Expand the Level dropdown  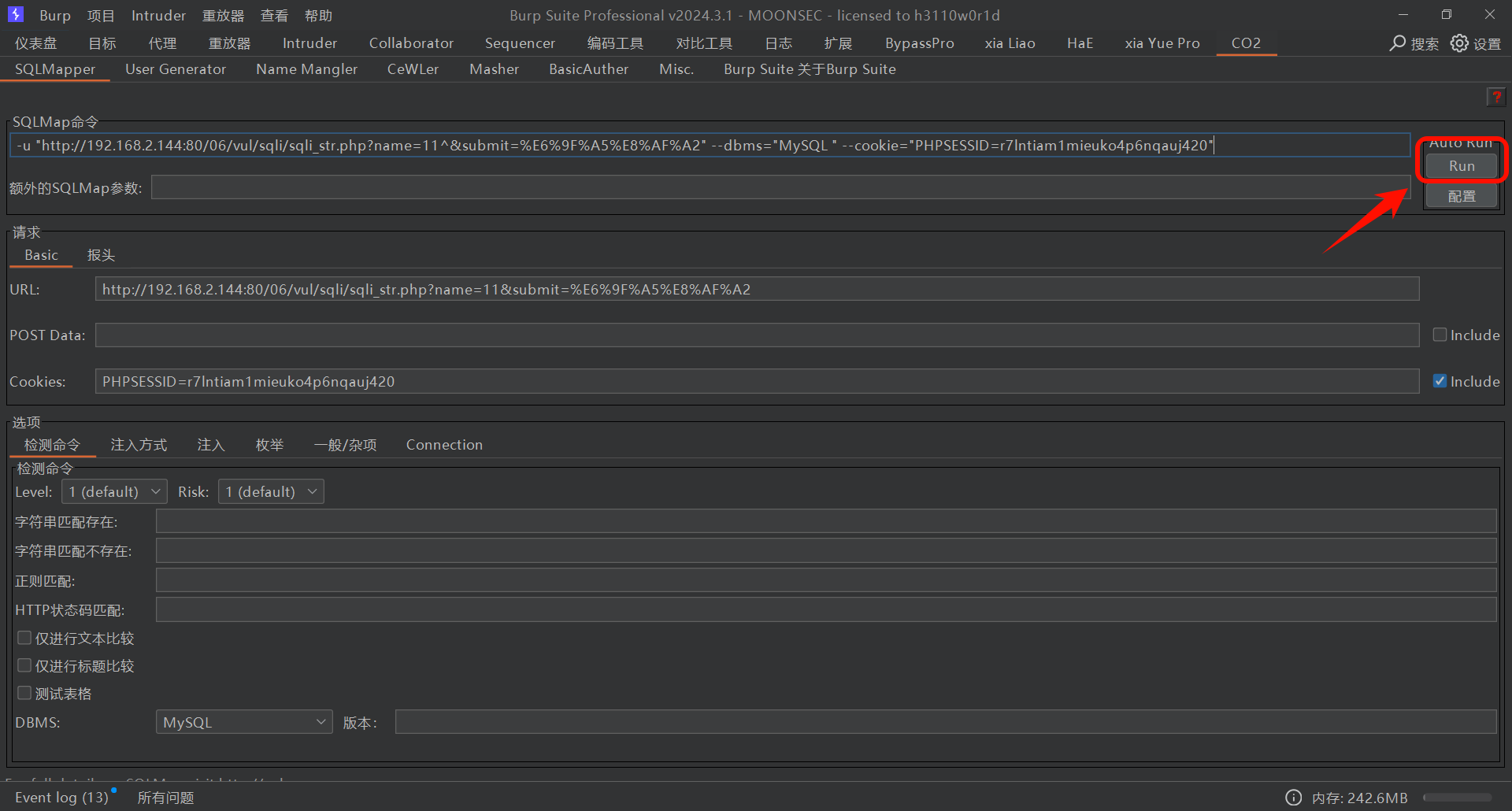click(114, 491)
